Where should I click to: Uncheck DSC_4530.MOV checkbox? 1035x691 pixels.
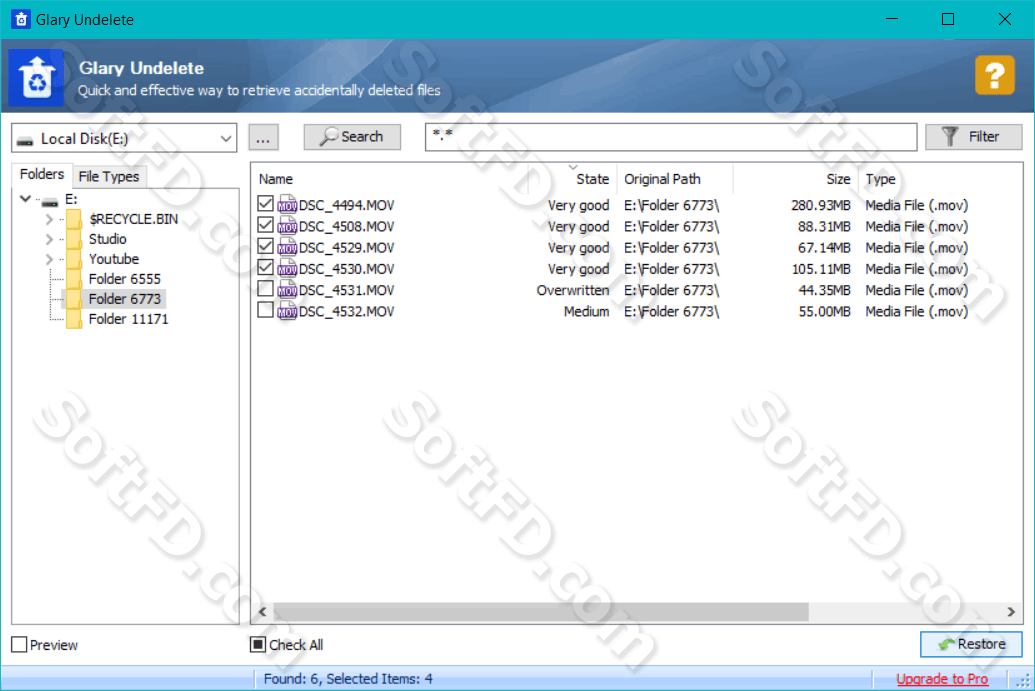point(265,267)
